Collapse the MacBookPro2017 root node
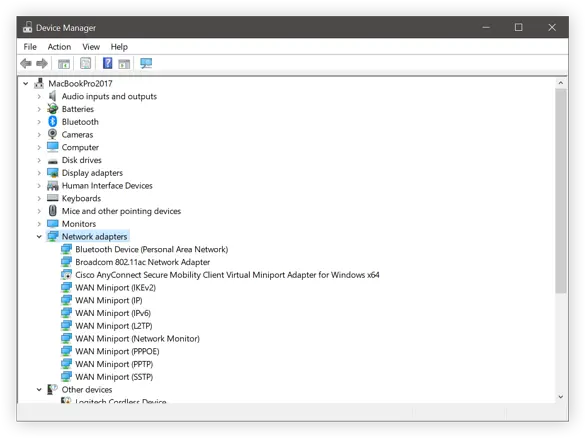 26,84
